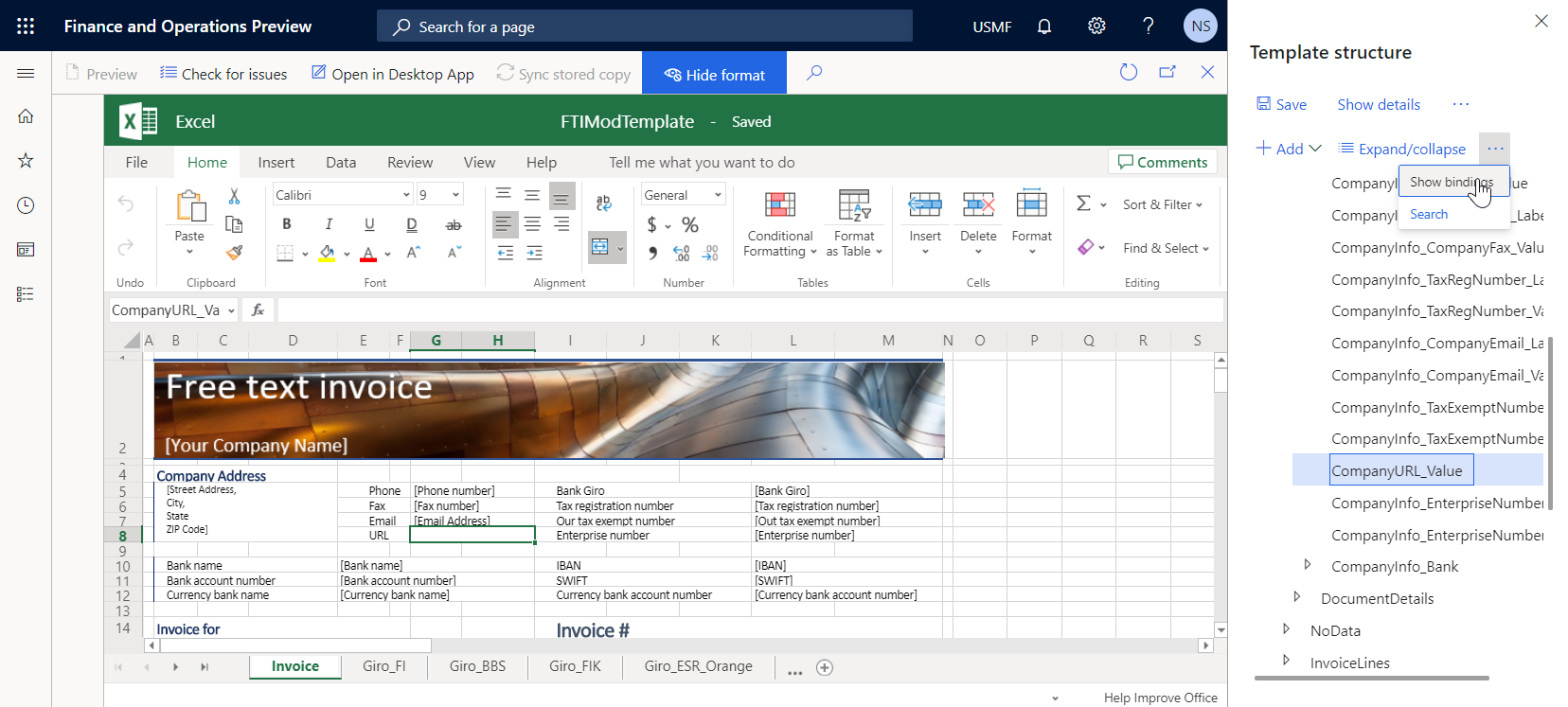Open the notifications bell icon
The image size is (1568, 707).
[1044, 27]
